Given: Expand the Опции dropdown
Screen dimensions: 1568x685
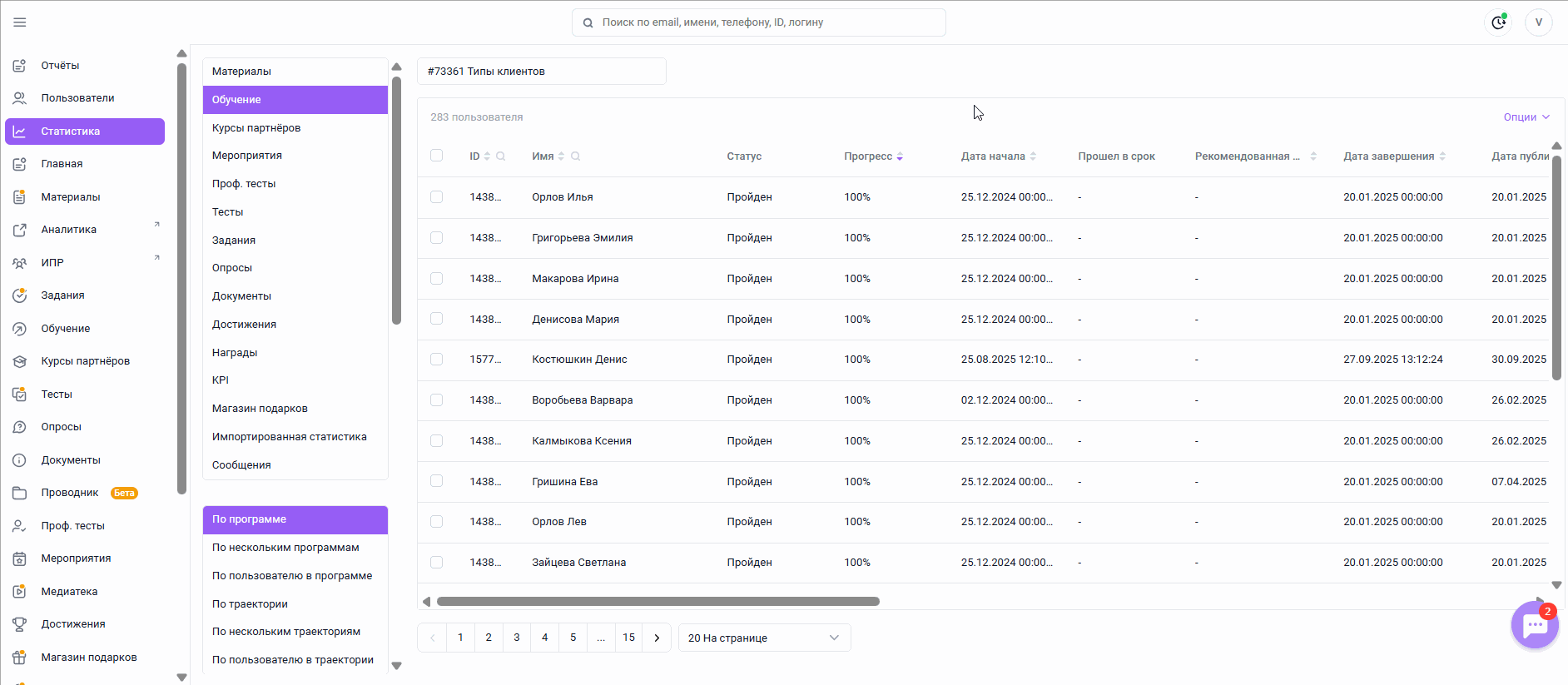Looking at the screenshot, I should coord(1526,117).
